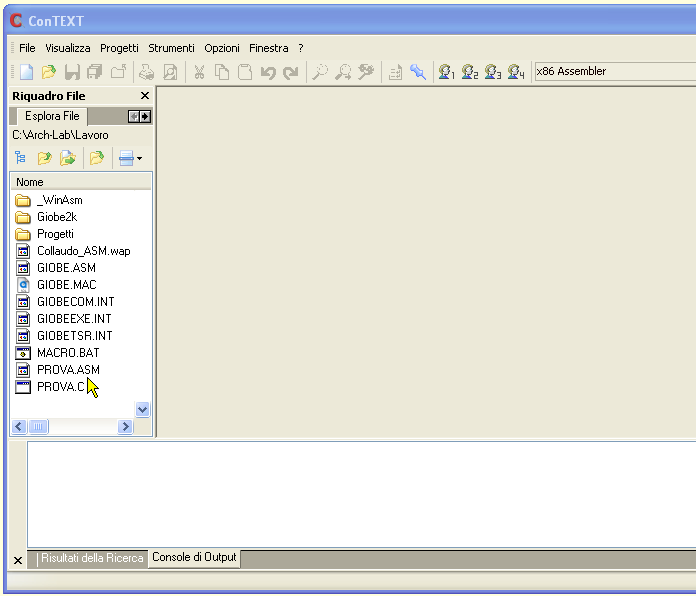Viewport: 696px width, 596px height.
Task: Run user command 3 icon
Action: (x=493, y=72)
